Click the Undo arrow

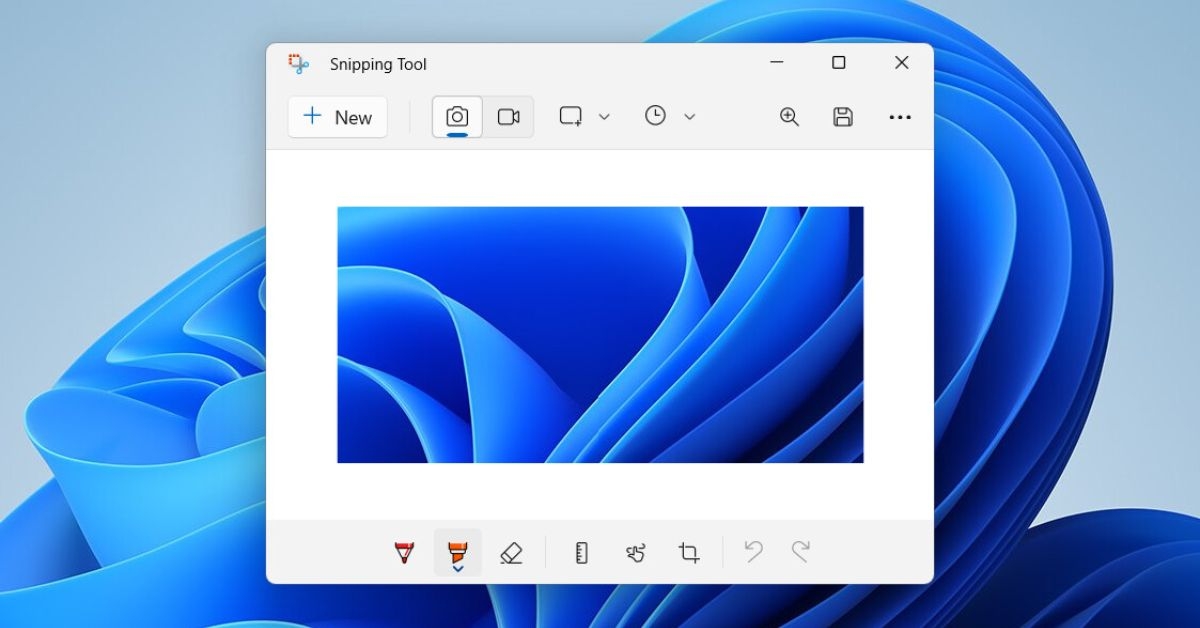coord(753,551)
